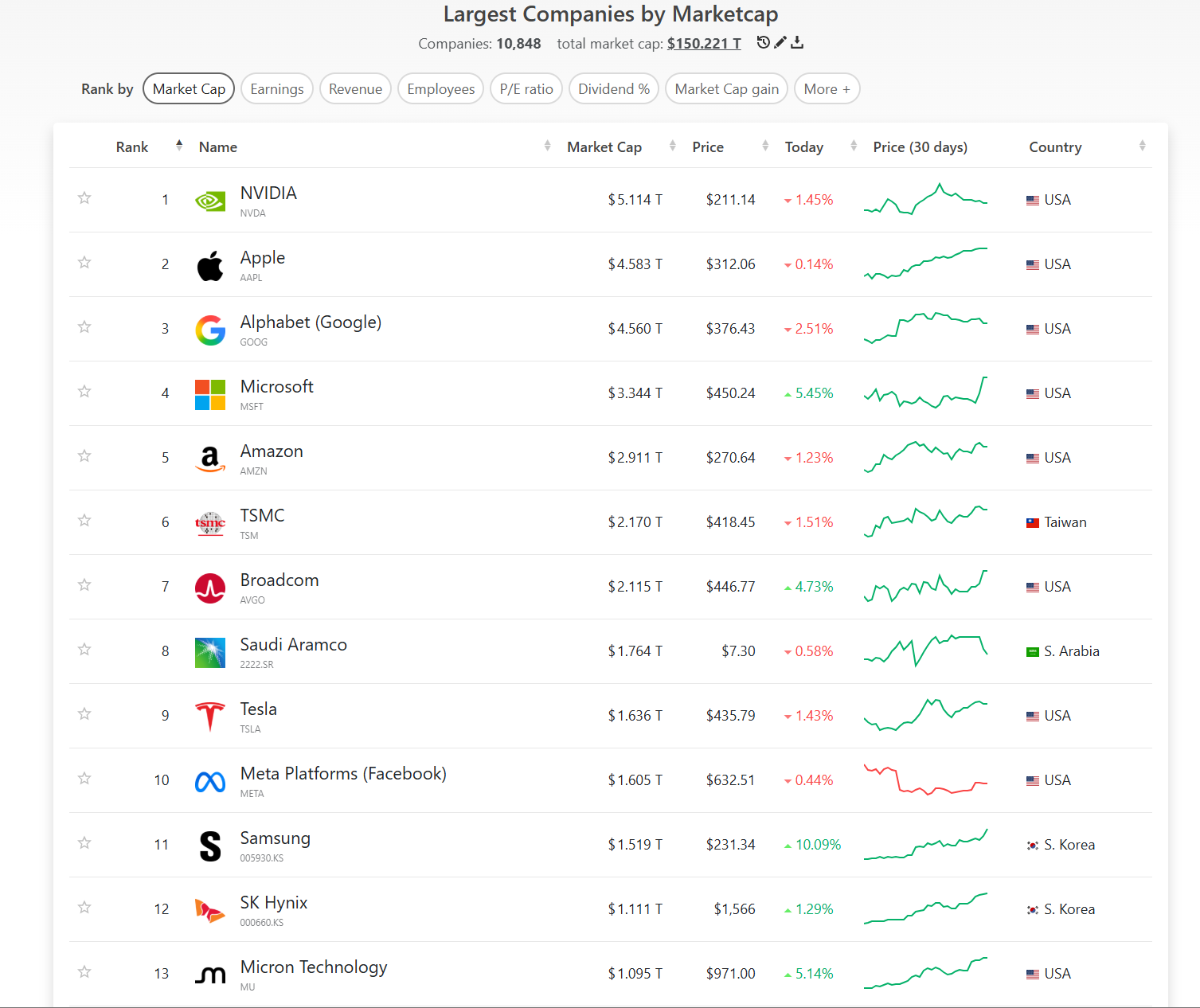Click Amazon's 30-day price sparkline chart
1200x1008 pixels.
tap(925, 456)
